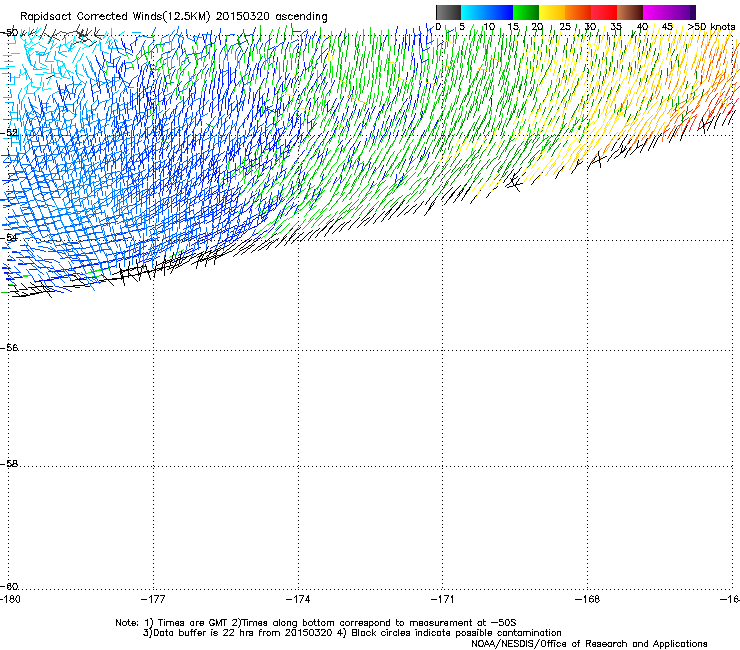740x650 pixels.
Task: Click the cyan 5-10 knots legend swatch
Action: pos(474,12)
